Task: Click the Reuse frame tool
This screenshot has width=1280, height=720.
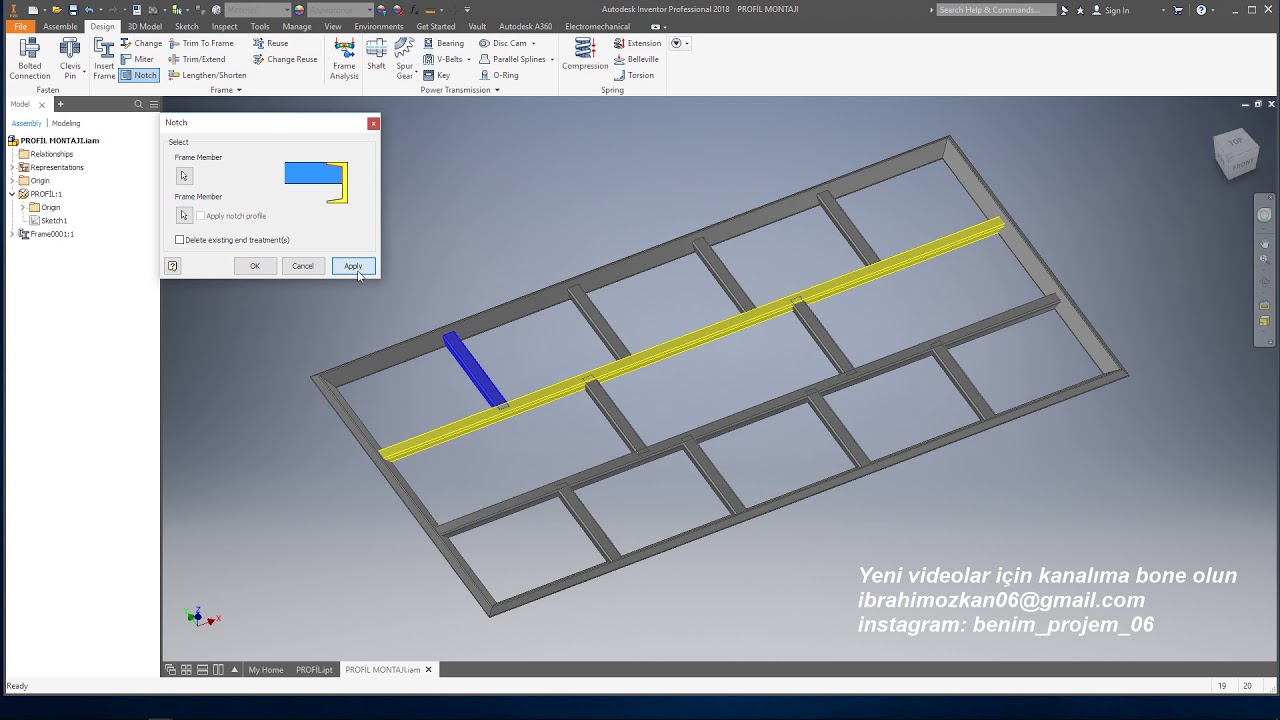Action: click(270, 43)
